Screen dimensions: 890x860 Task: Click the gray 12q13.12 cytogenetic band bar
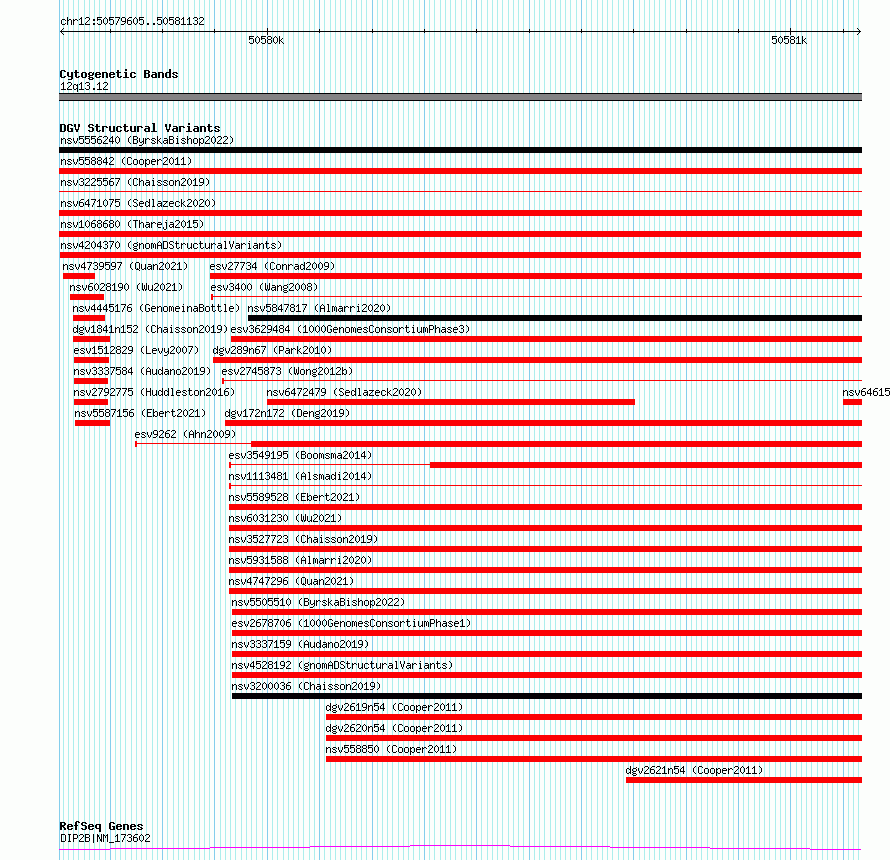pos(460,97)
